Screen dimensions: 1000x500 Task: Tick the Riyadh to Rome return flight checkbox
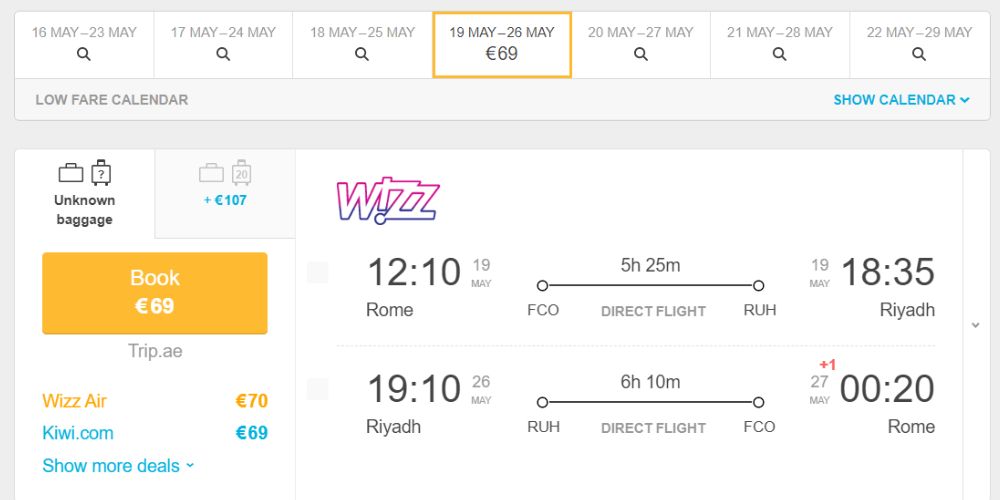[x=318, y=389]
